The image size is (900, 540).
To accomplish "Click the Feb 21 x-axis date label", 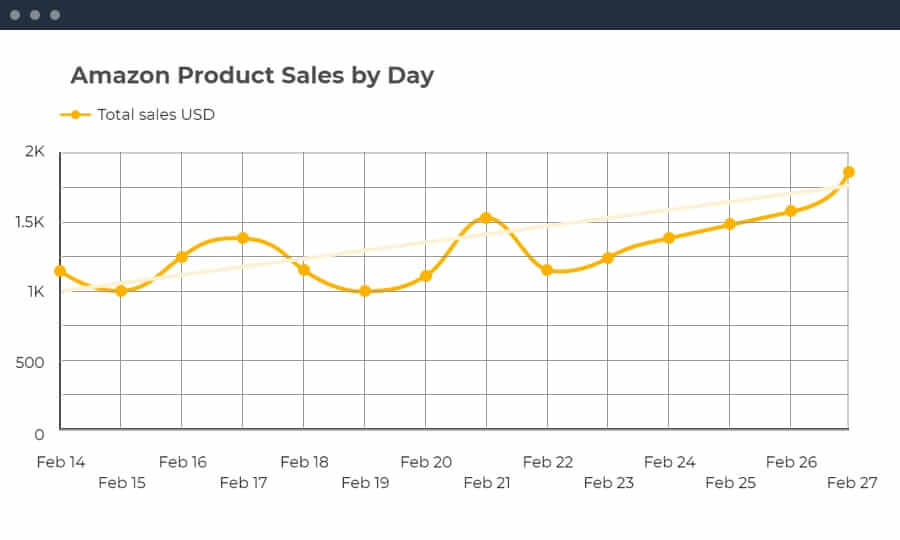I will click(x=487, y=483).
